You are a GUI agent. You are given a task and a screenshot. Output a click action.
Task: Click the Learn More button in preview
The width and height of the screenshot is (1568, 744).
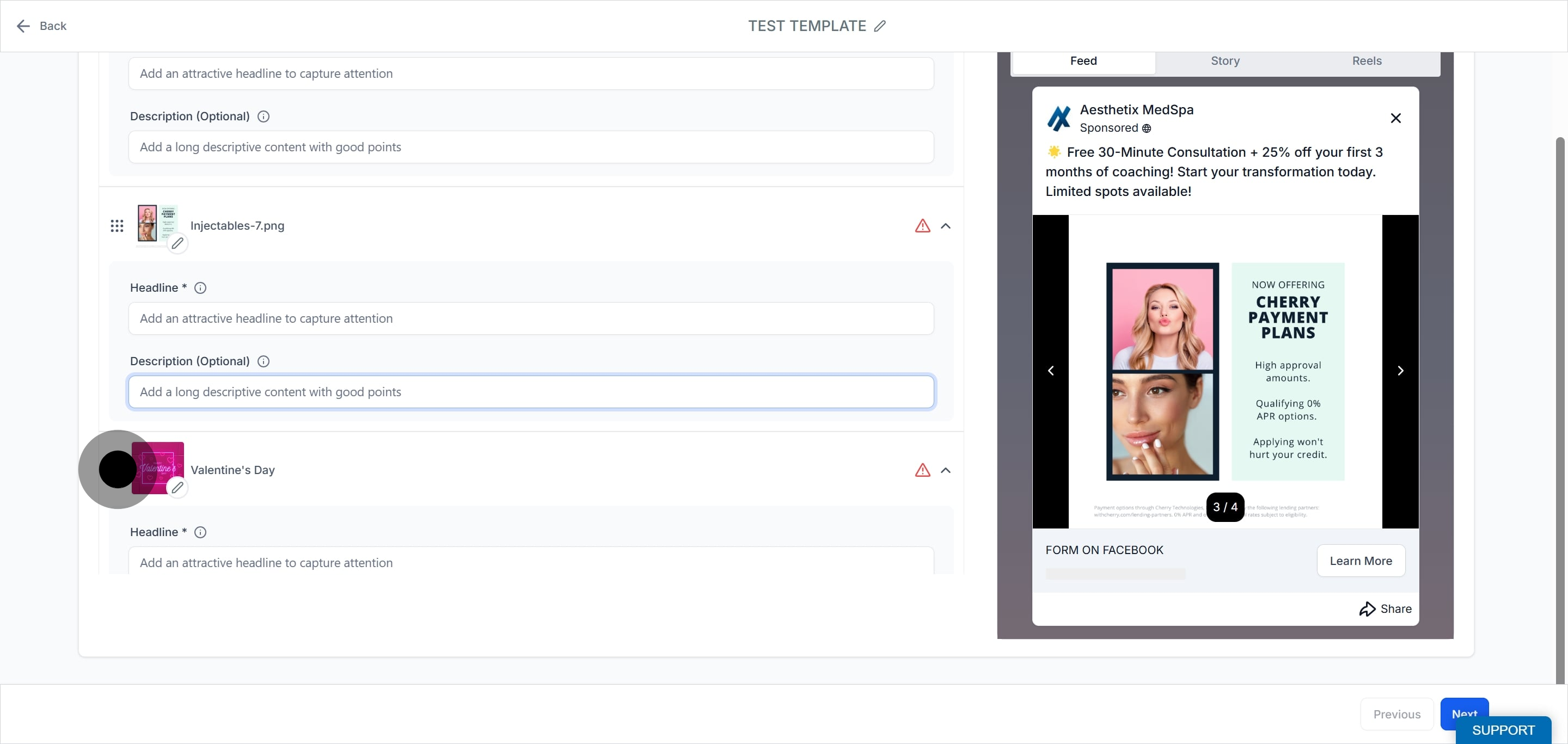pyautogui.click(x=1361, y=561)
